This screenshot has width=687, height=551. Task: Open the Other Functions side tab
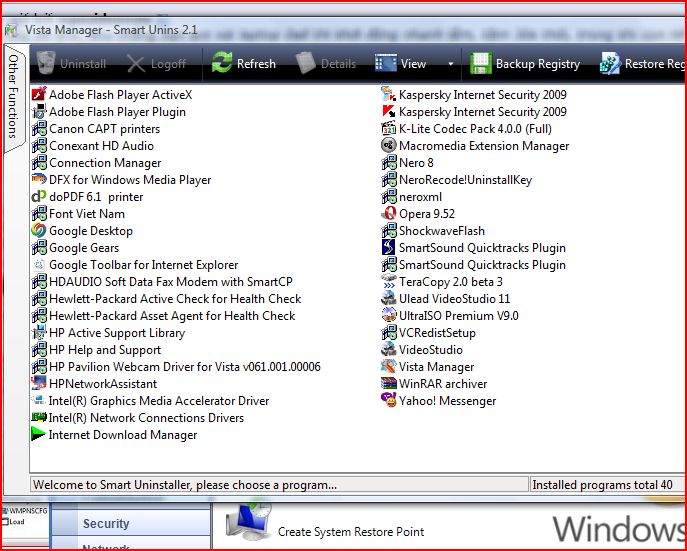point(13,93)
